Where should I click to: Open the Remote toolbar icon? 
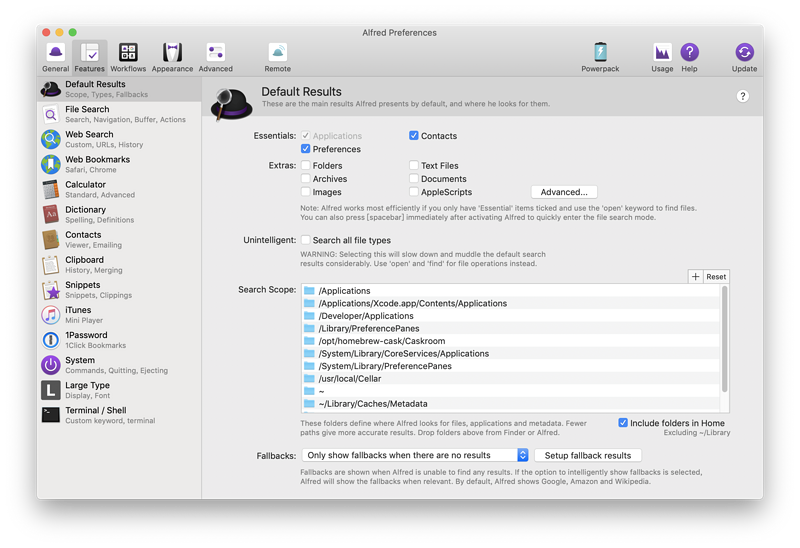(x=278, y=53)
